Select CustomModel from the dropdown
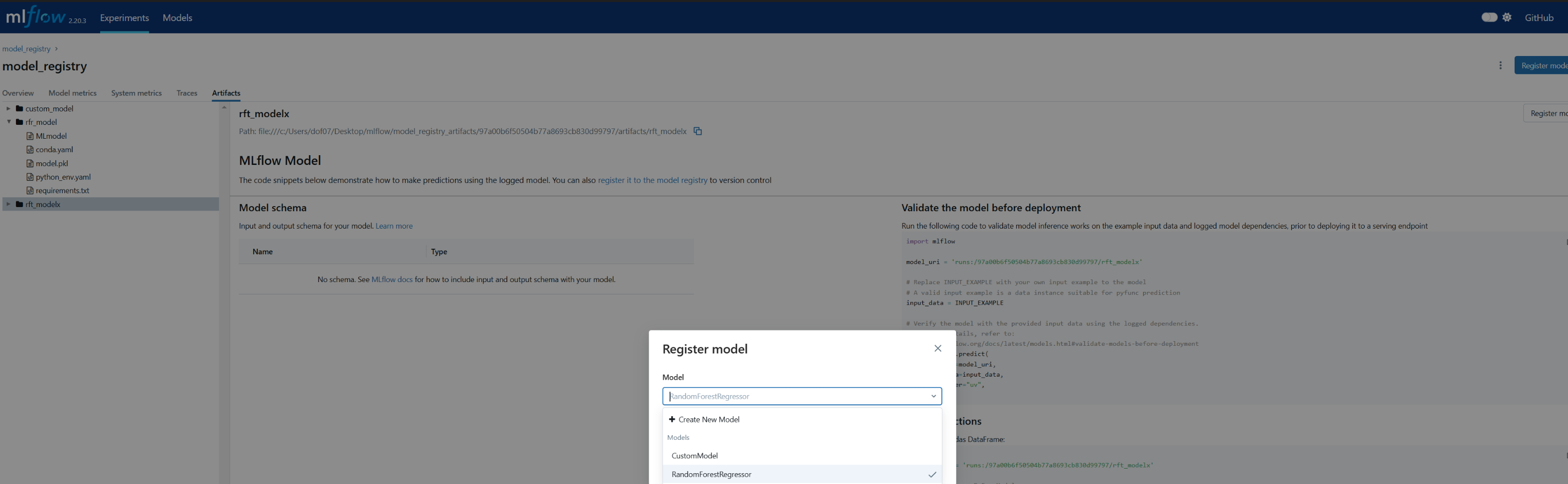 (802, 455)
